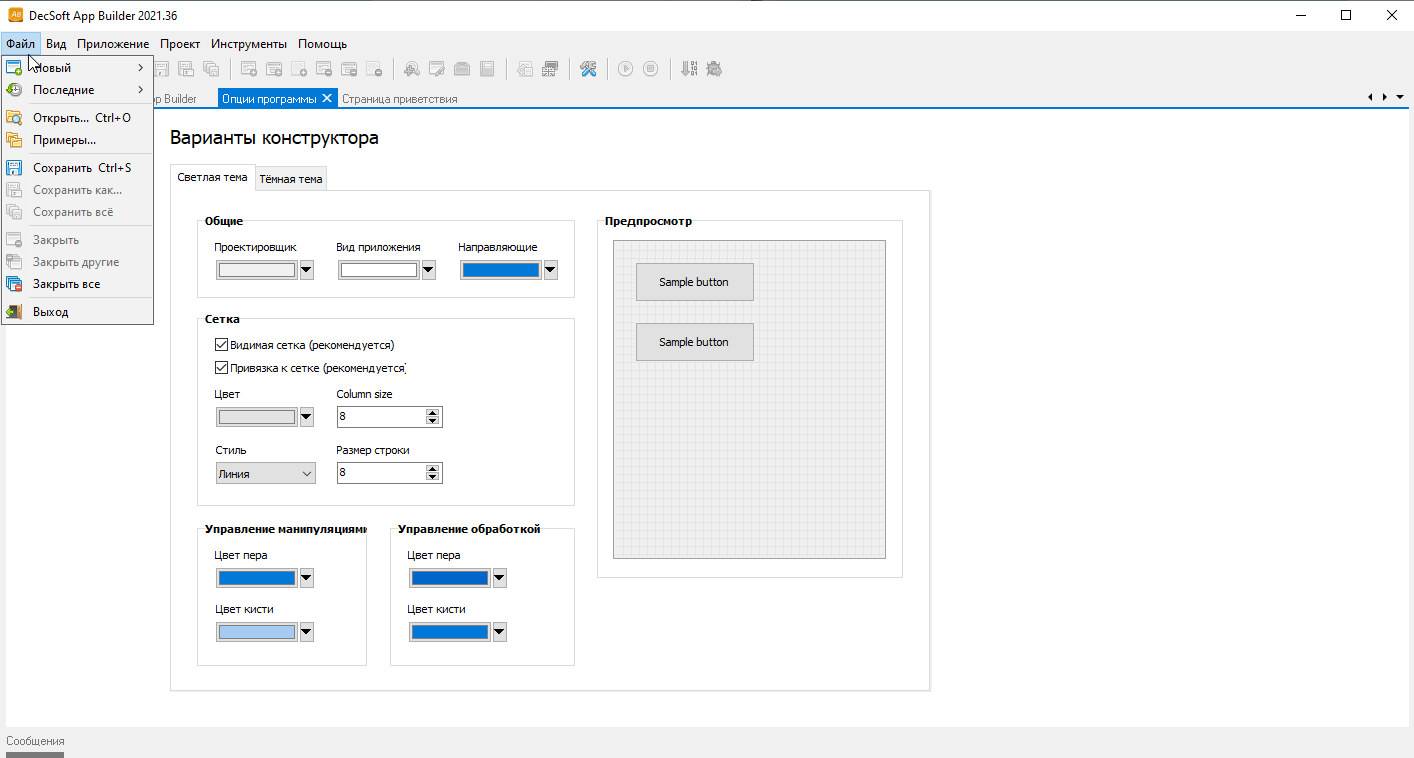Click the binary sort toolbar icon

pyautogui.click(x=689, y=69)
